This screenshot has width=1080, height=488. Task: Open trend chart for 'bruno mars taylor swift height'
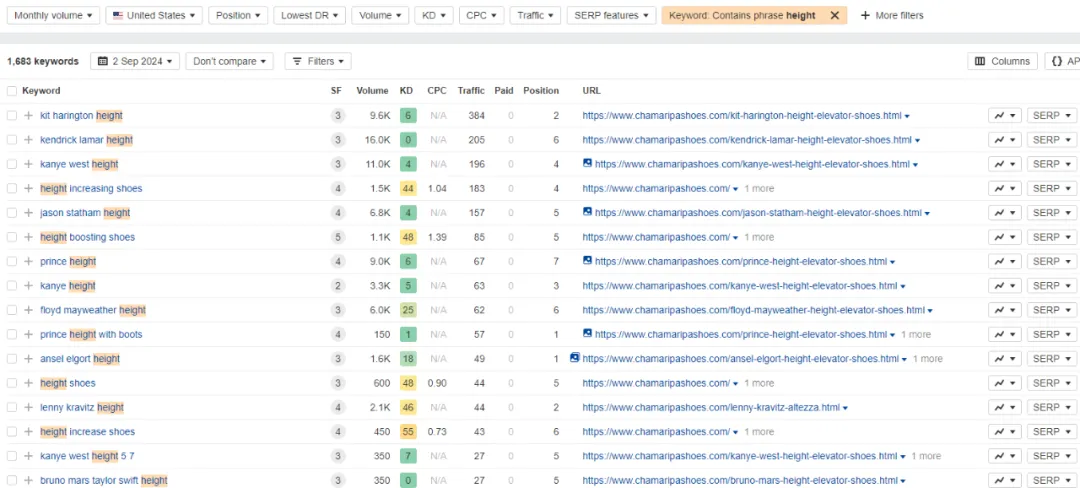[x=1003, y=481]
